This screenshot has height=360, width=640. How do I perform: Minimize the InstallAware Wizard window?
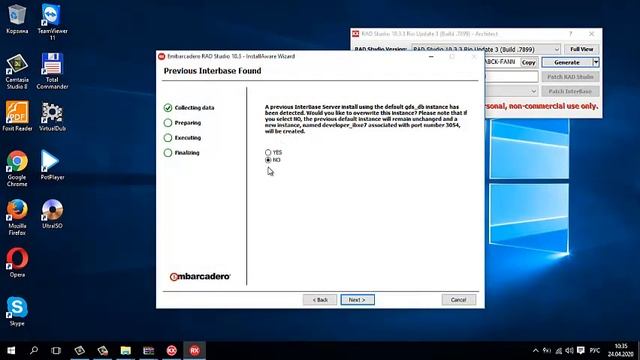[x=431, y=56]
